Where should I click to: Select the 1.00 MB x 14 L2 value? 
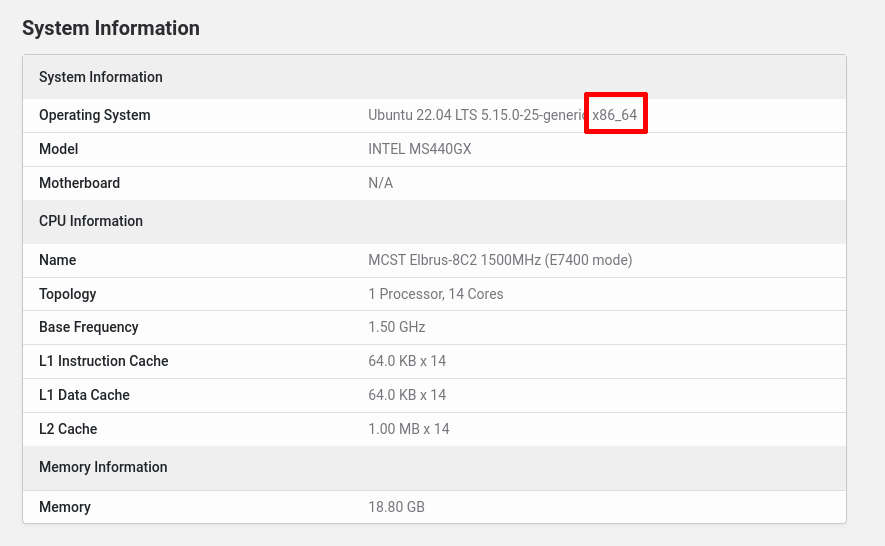coord(409,429)
